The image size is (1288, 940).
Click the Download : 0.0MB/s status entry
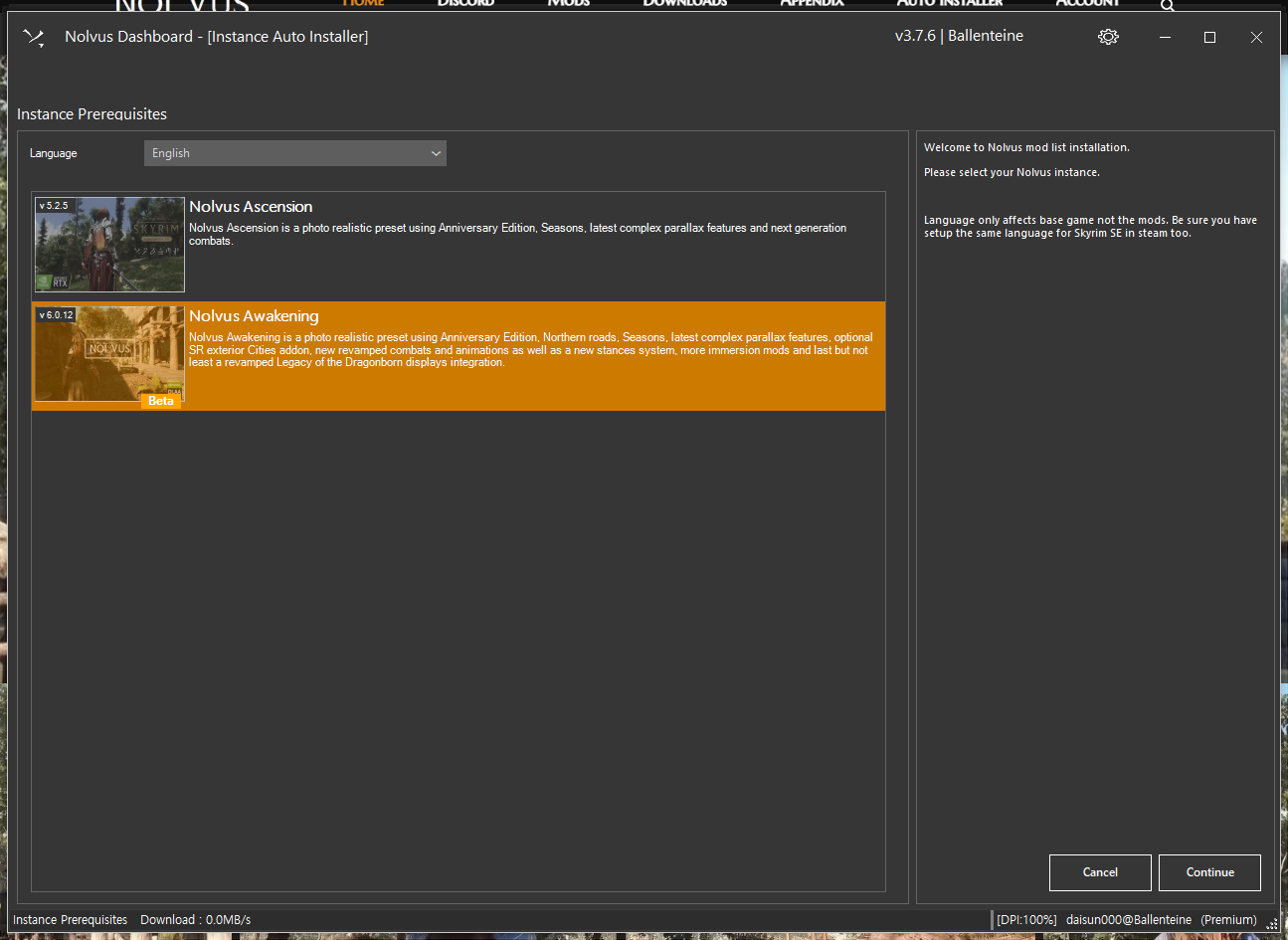195,920
